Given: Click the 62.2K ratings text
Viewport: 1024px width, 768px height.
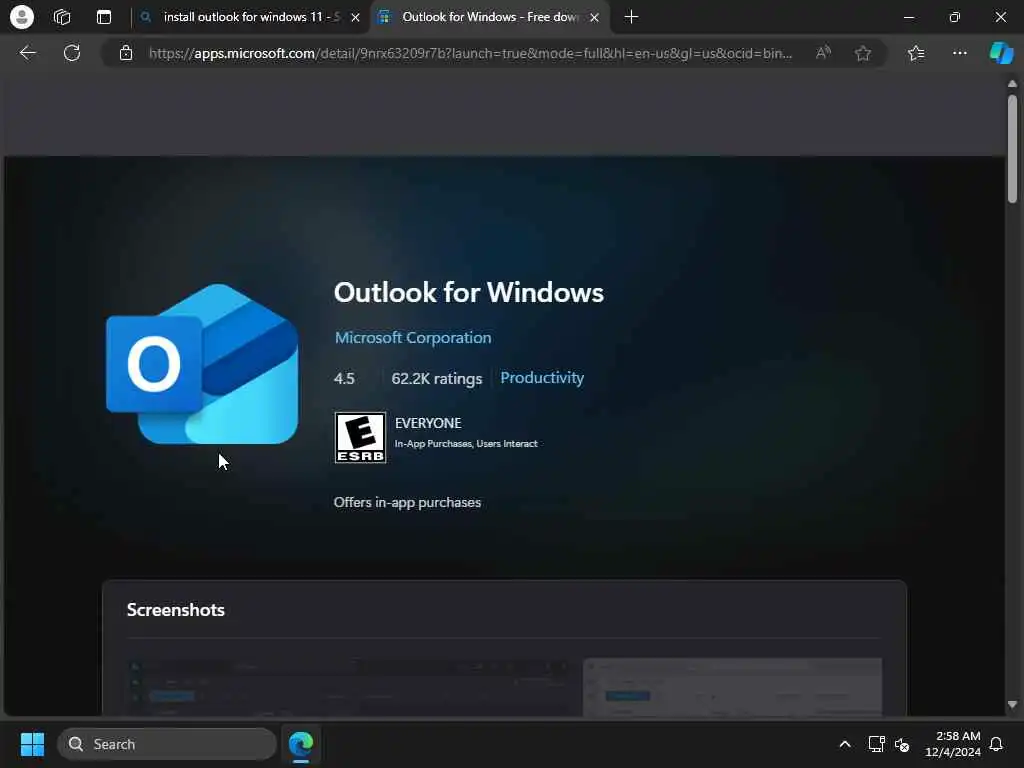Looking at the screenshot, I should [436, 378].
